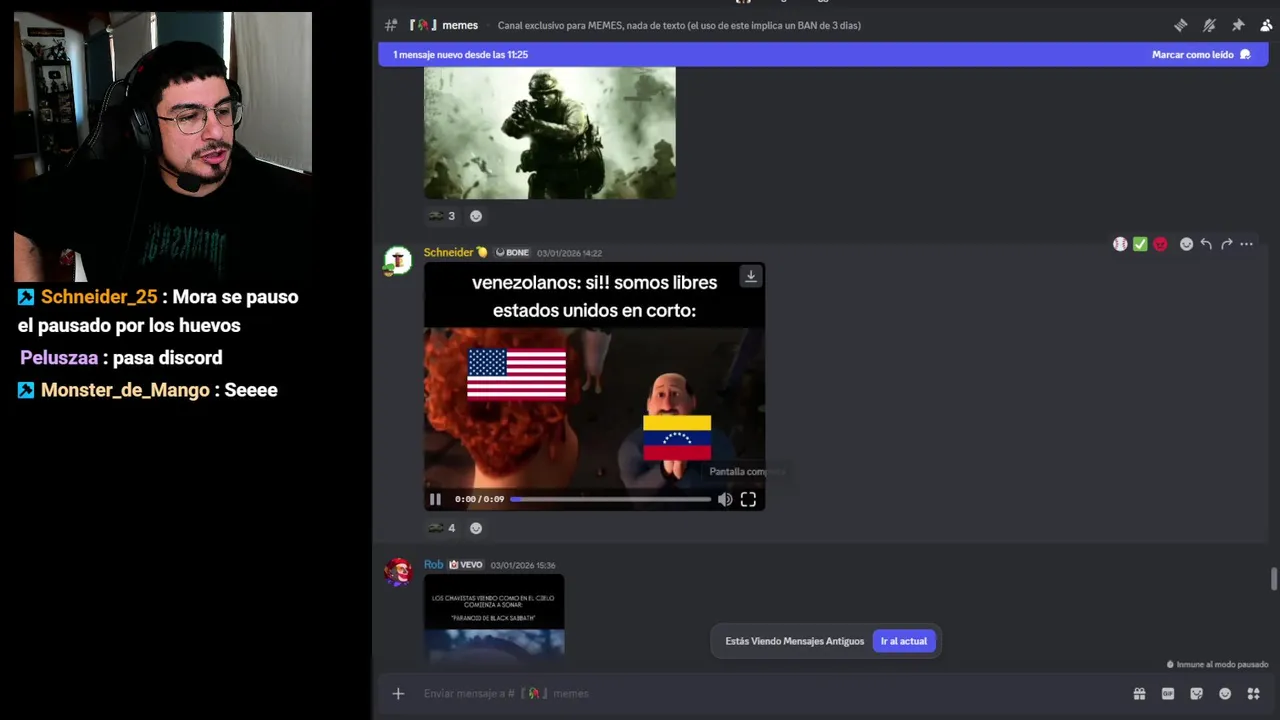Forward Schneider's message arrow
1280x720 pixels.
[1226, 244]
